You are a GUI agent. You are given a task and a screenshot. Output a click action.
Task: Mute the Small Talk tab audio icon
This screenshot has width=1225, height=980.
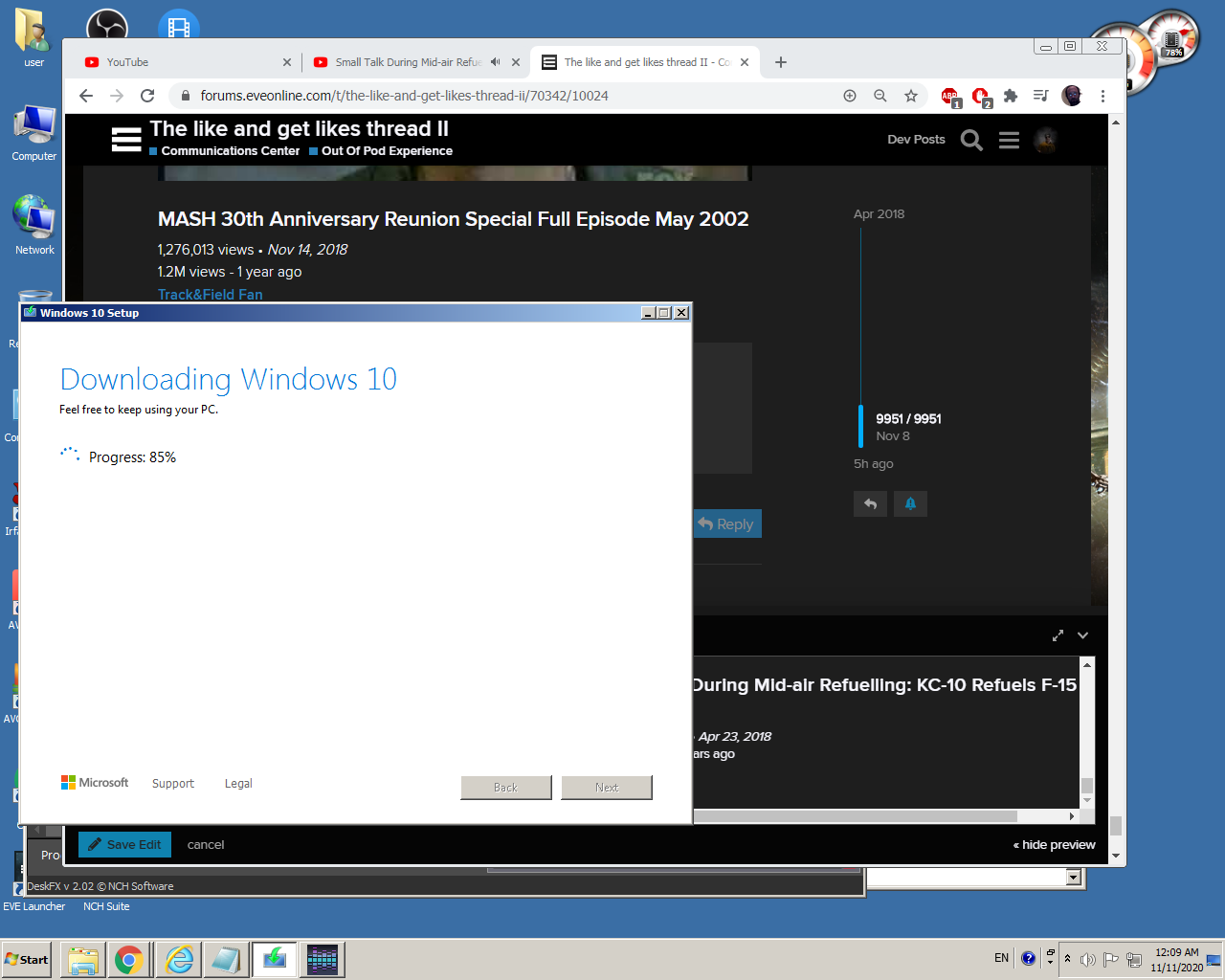pos(495,62)
